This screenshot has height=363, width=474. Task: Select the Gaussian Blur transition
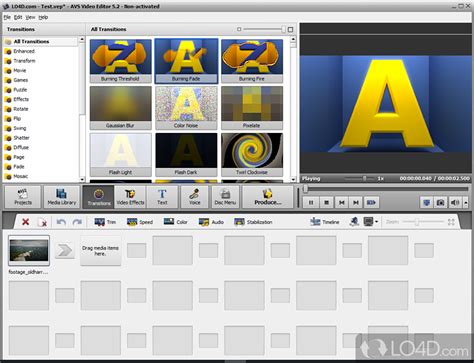point(120,108)
